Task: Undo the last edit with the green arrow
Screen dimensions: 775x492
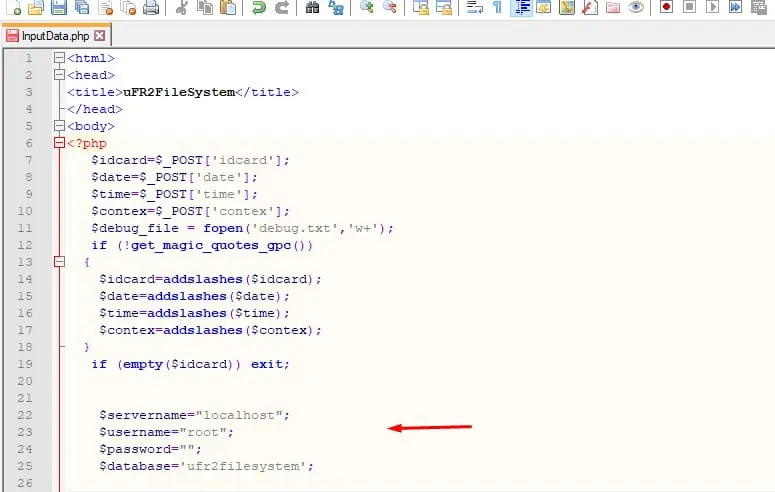Action: point(258,7)
